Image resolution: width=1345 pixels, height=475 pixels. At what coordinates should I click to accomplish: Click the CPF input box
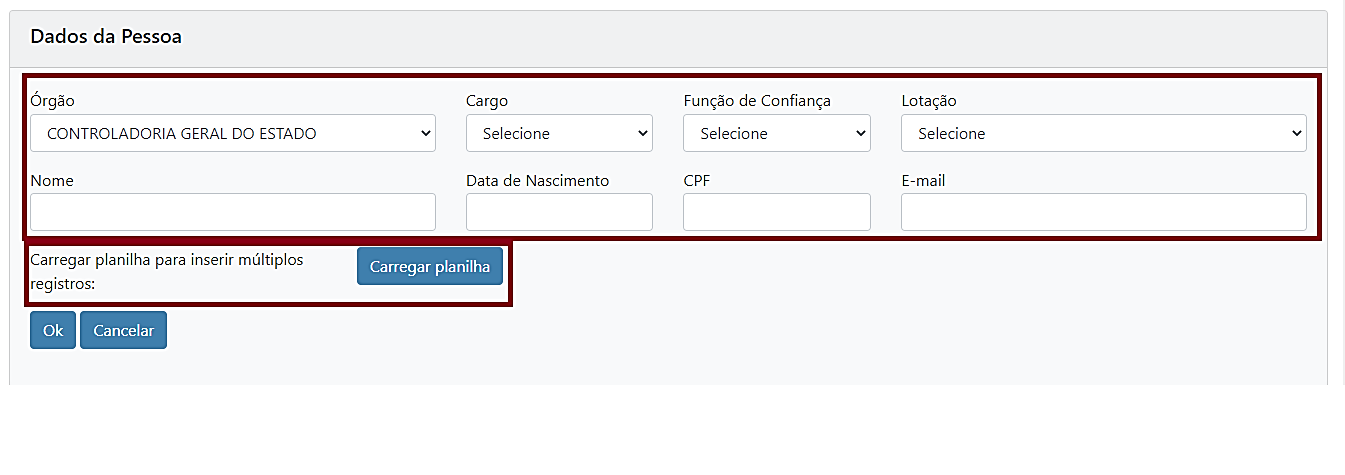[776, 212]
